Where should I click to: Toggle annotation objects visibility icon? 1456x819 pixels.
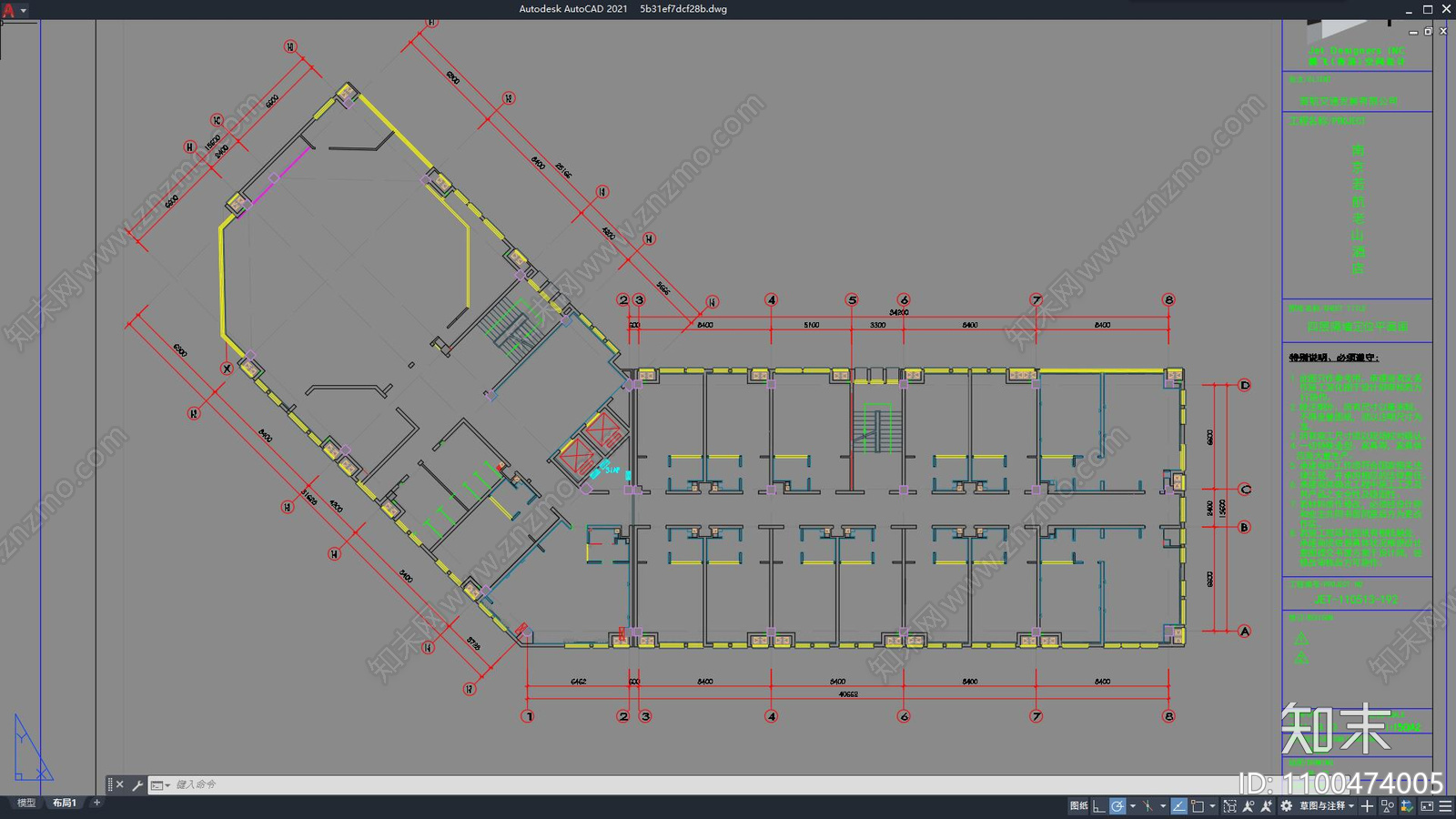(x=1249, y=805)
